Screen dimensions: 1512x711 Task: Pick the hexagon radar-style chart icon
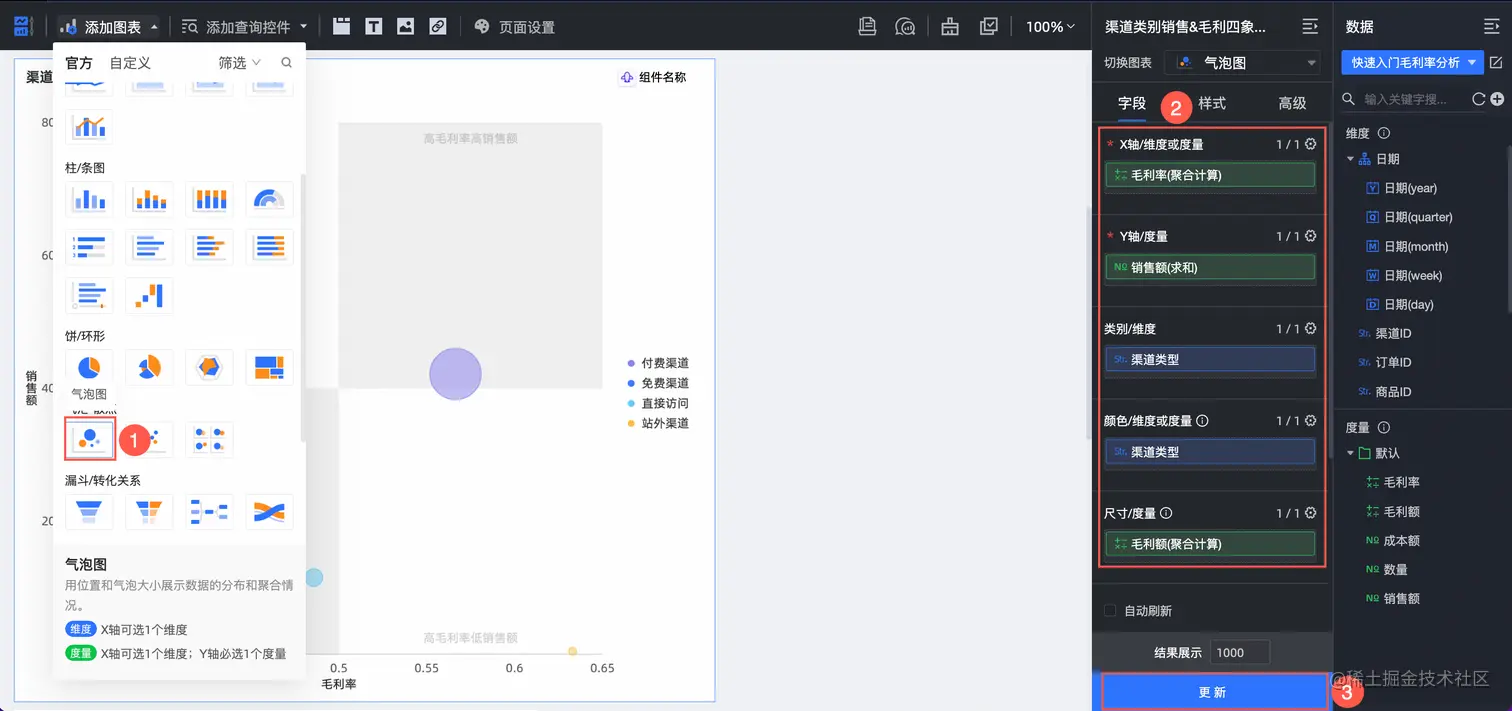[x=209, y=367]
